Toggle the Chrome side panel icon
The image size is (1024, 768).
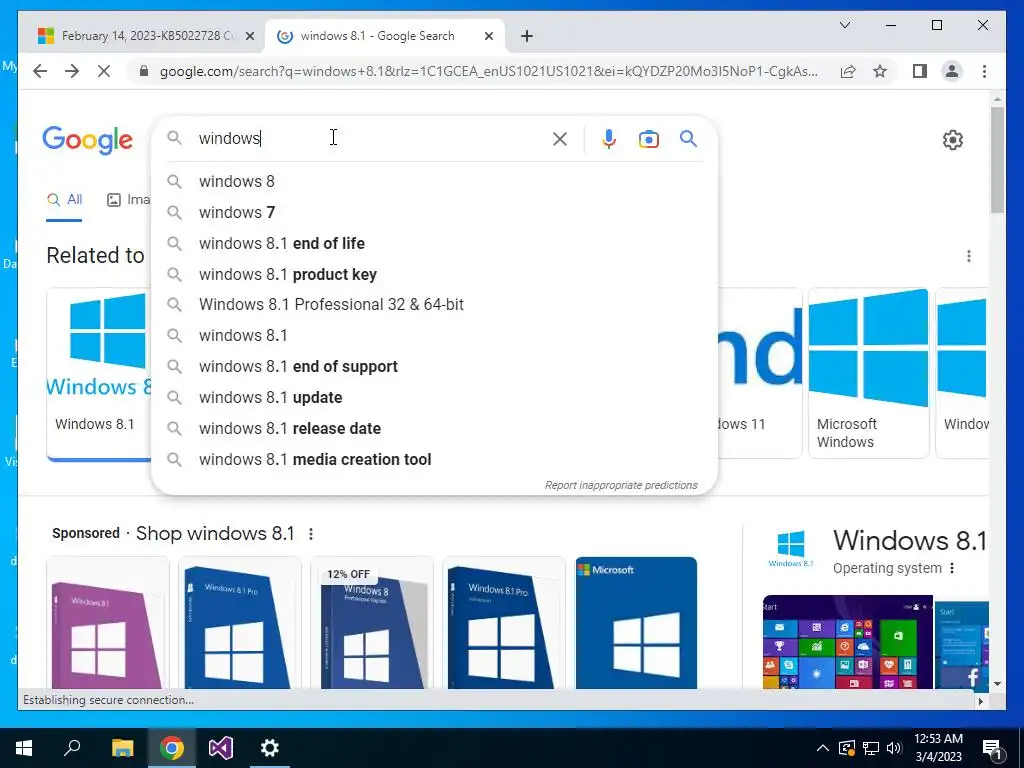920,71
